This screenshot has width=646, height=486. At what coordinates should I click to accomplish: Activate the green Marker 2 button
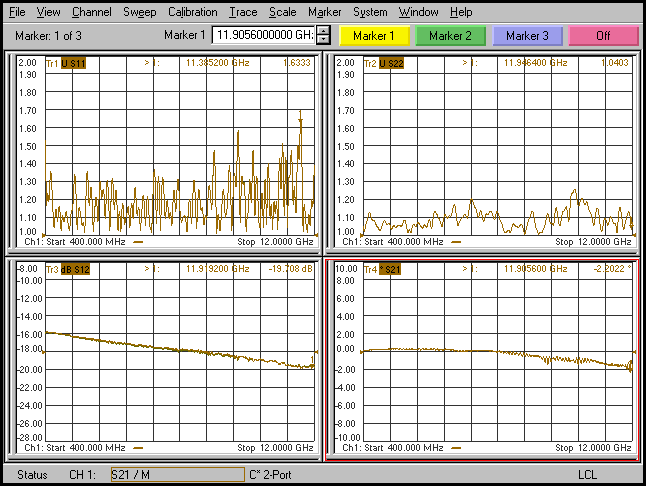coord(450,36)
